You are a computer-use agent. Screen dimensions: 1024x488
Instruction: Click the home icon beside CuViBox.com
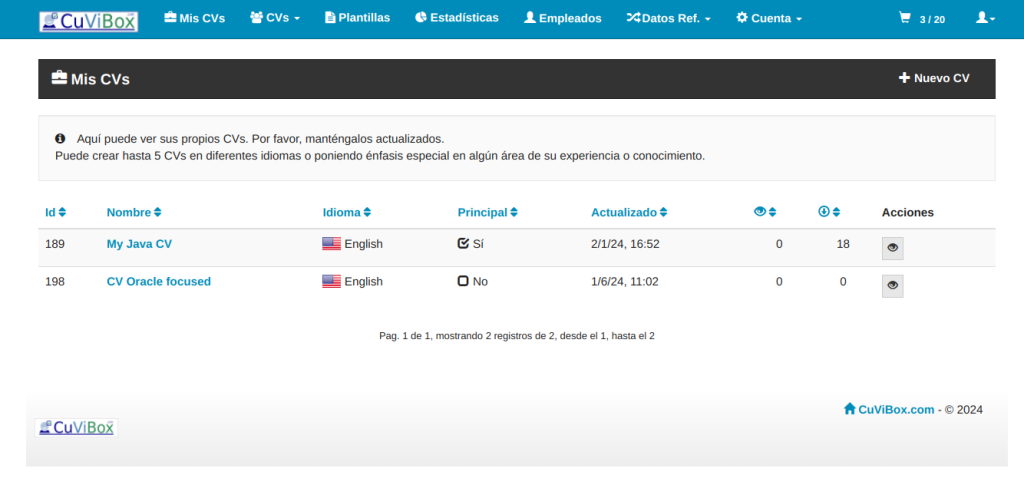click(x=849, y=409)
